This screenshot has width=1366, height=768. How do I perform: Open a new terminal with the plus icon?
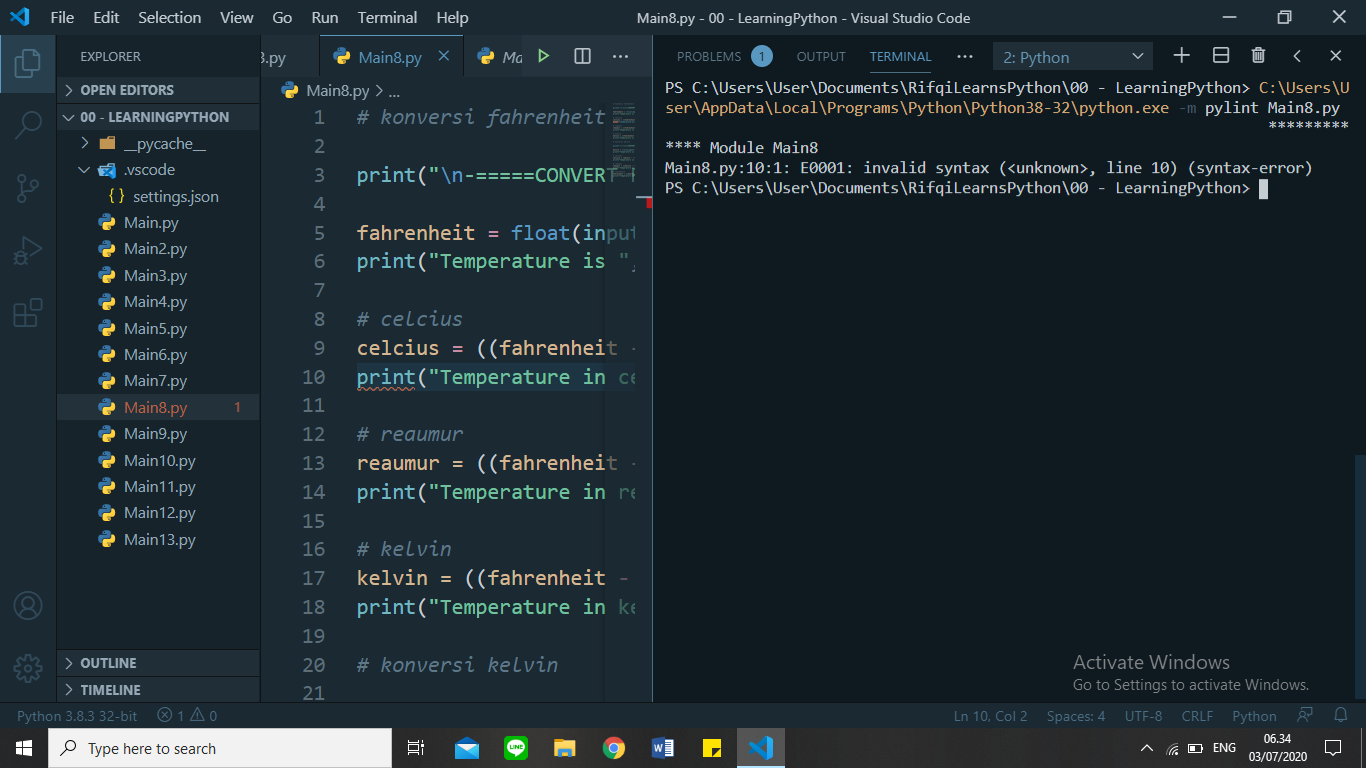pyautogui.click(x=1181, y=56)
